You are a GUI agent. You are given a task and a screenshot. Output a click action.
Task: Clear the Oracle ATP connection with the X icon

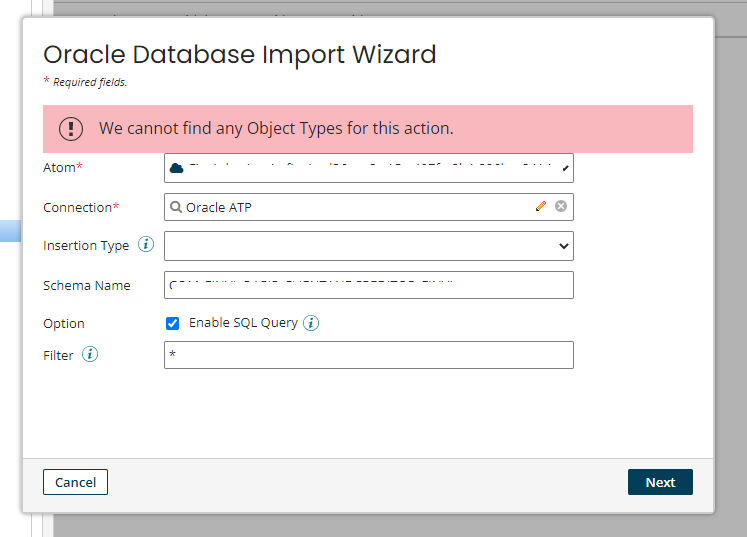(561, 206)
